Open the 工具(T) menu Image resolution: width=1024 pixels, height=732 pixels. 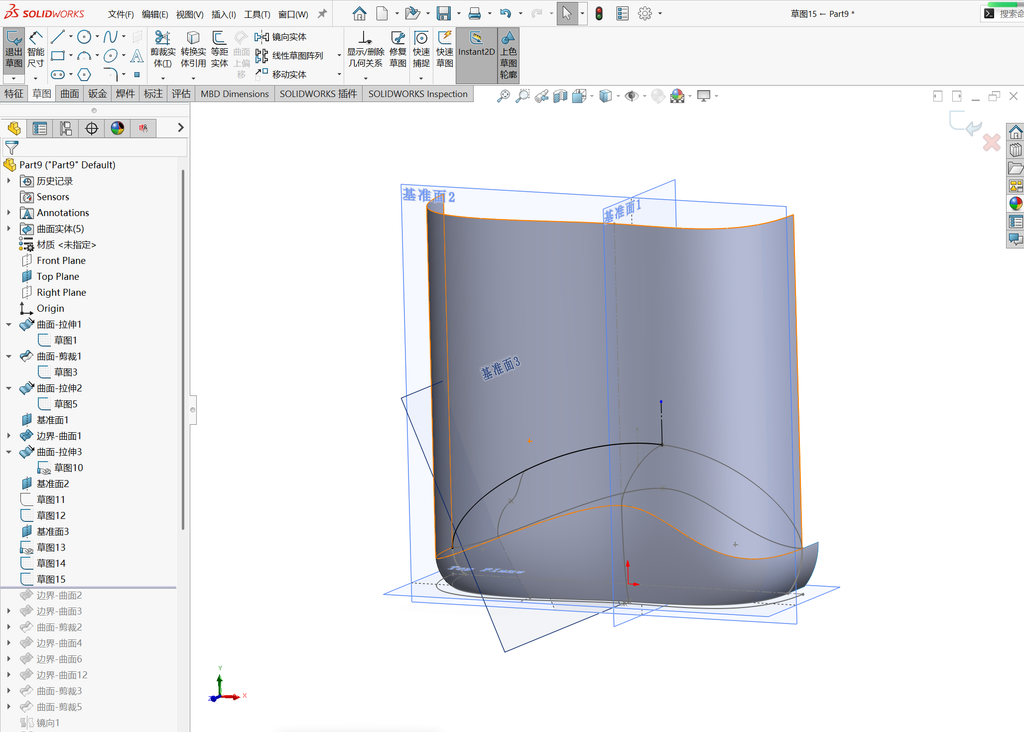coord(257,14)
